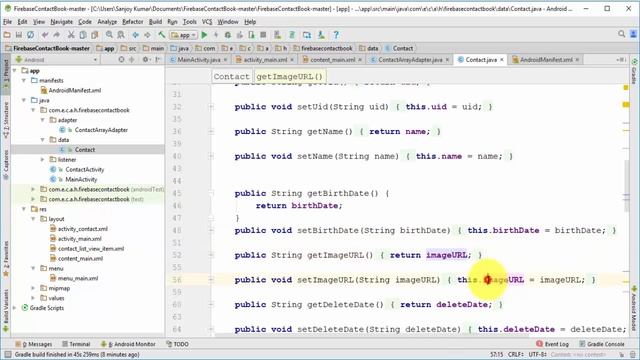The width and height of the screenshot is (640, 360).
Task: Click the Cut scissors icon
Action: point(71,35)
